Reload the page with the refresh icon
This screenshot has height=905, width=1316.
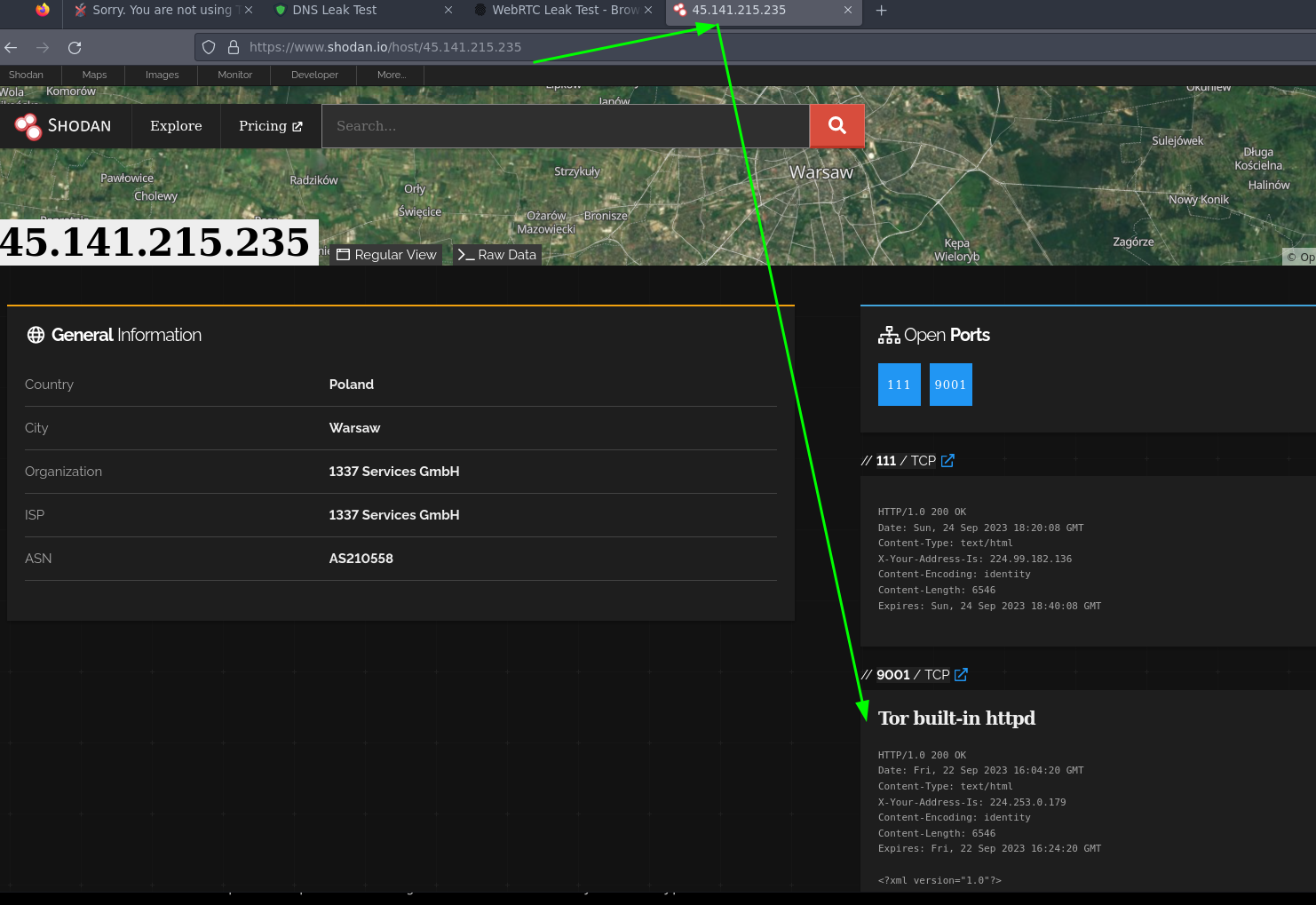tap(75, 47)
